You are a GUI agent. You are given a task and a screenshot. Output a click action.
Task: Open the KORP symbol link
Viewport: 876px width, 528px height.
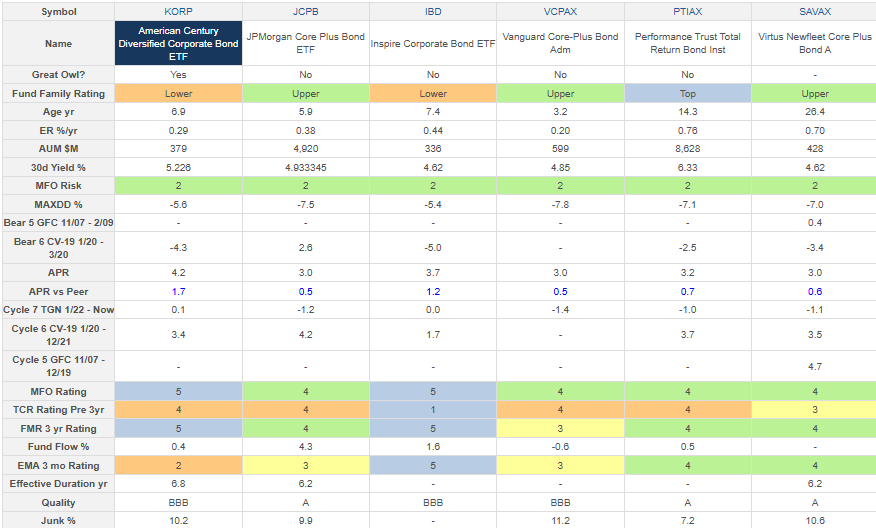178,10
